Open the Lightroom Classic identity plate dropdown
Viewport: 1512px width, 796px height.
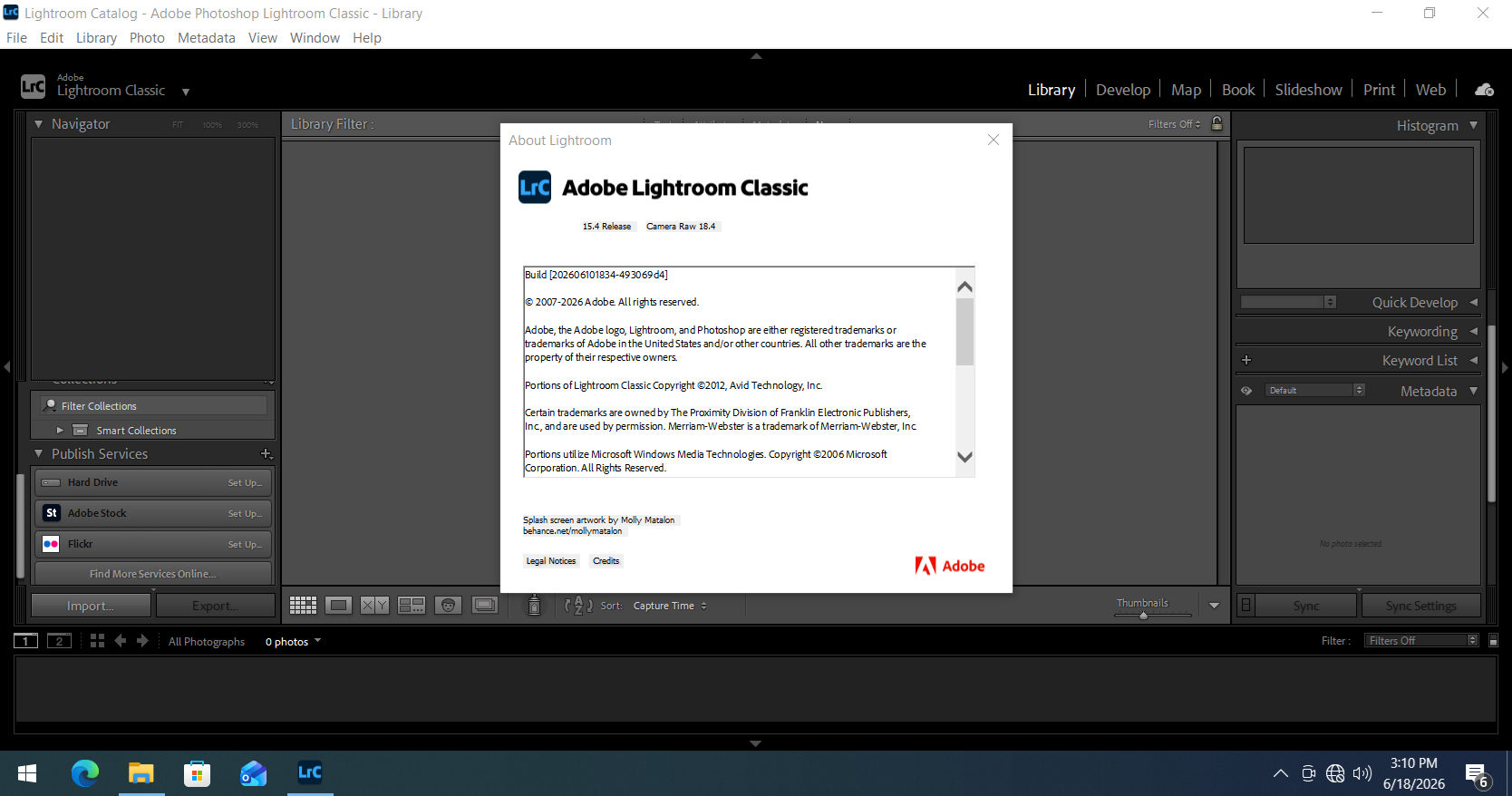pyautogui.click(x=185, y=92)
